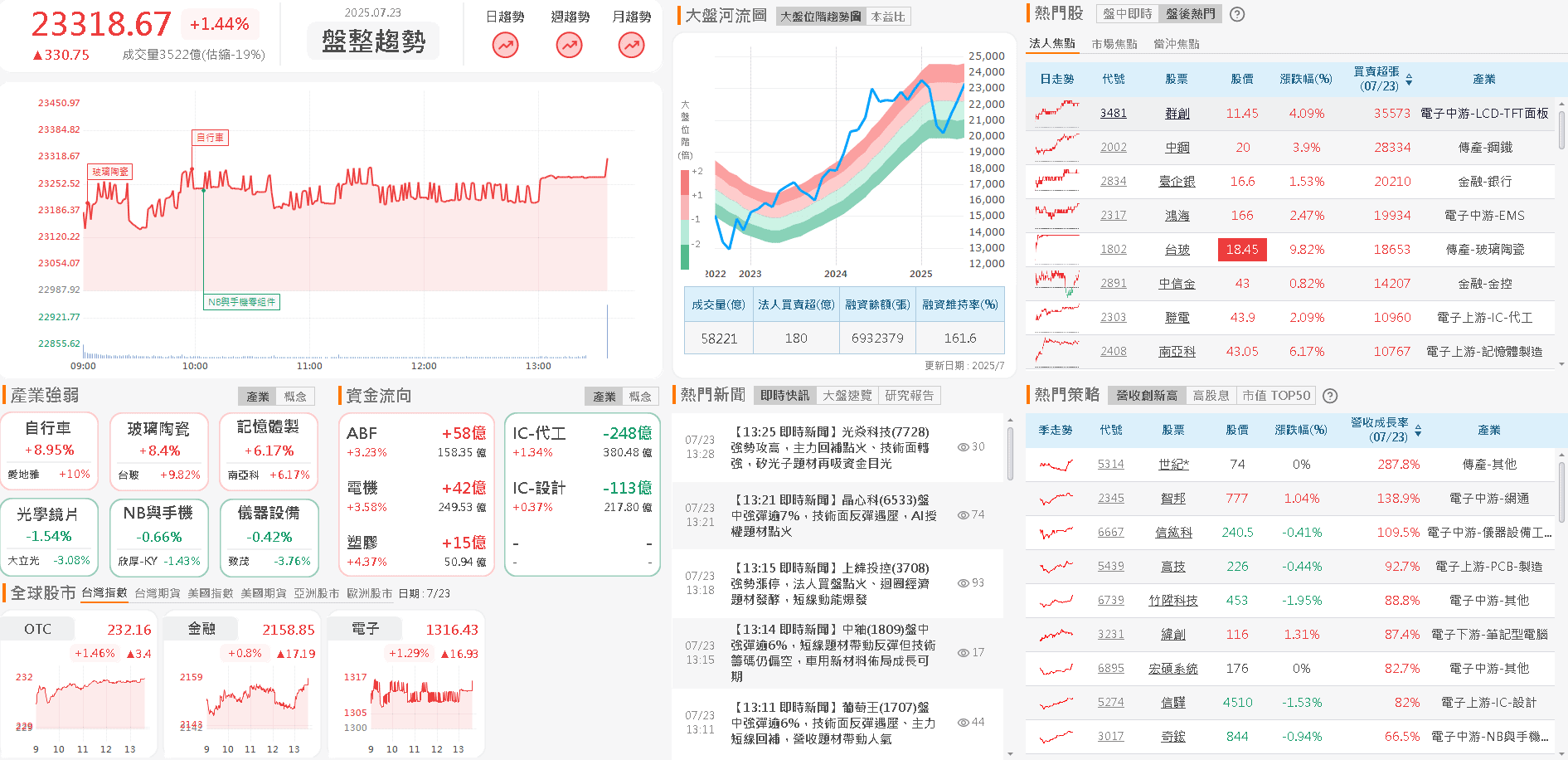Switch 熱門策略 to 高股息 tab
Image resolution: width=1568 pixels, height=760 pixels.
(x=1211, y=396)
